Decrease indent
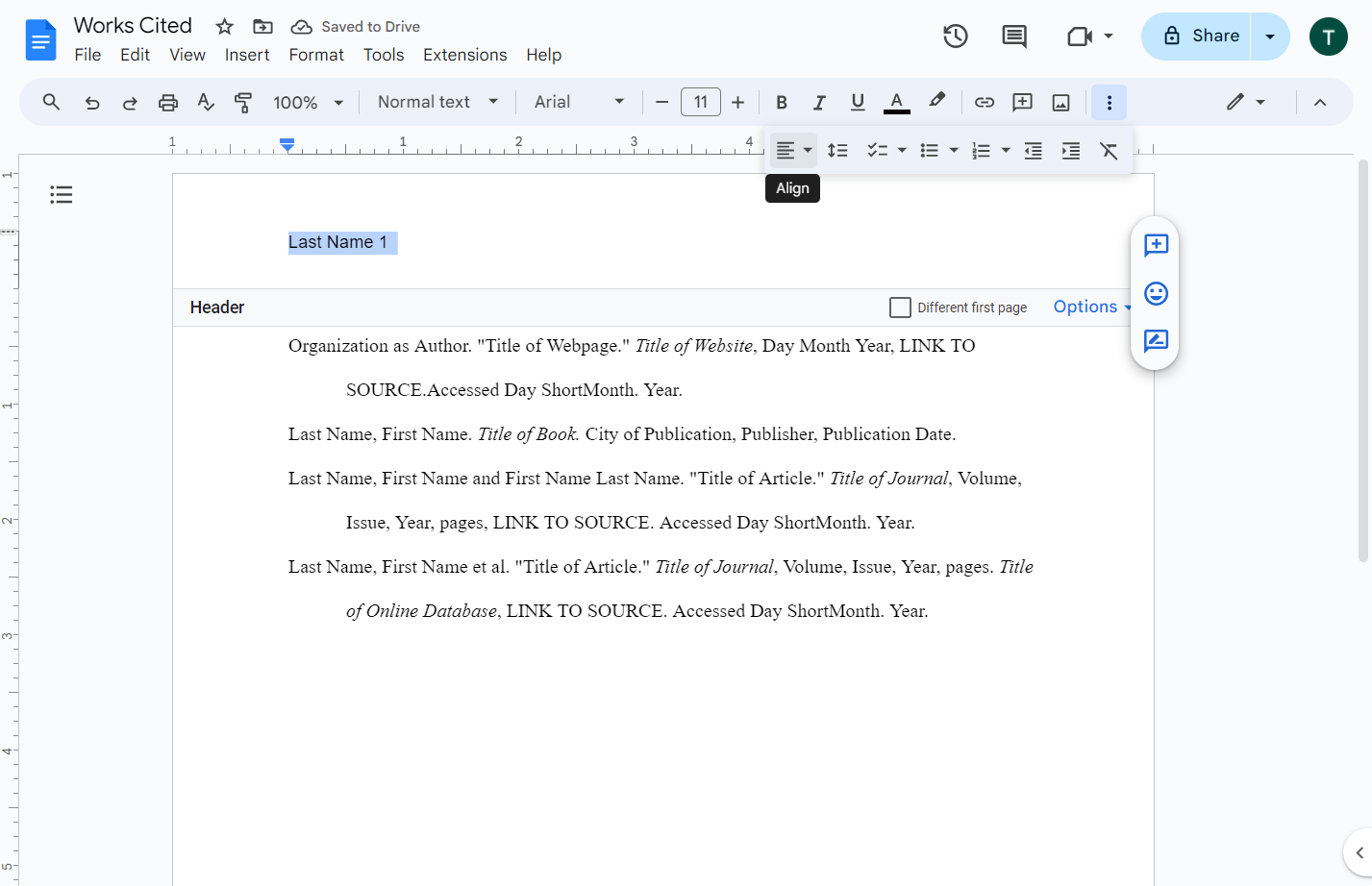1372x886 pixels. (1034, 151)
